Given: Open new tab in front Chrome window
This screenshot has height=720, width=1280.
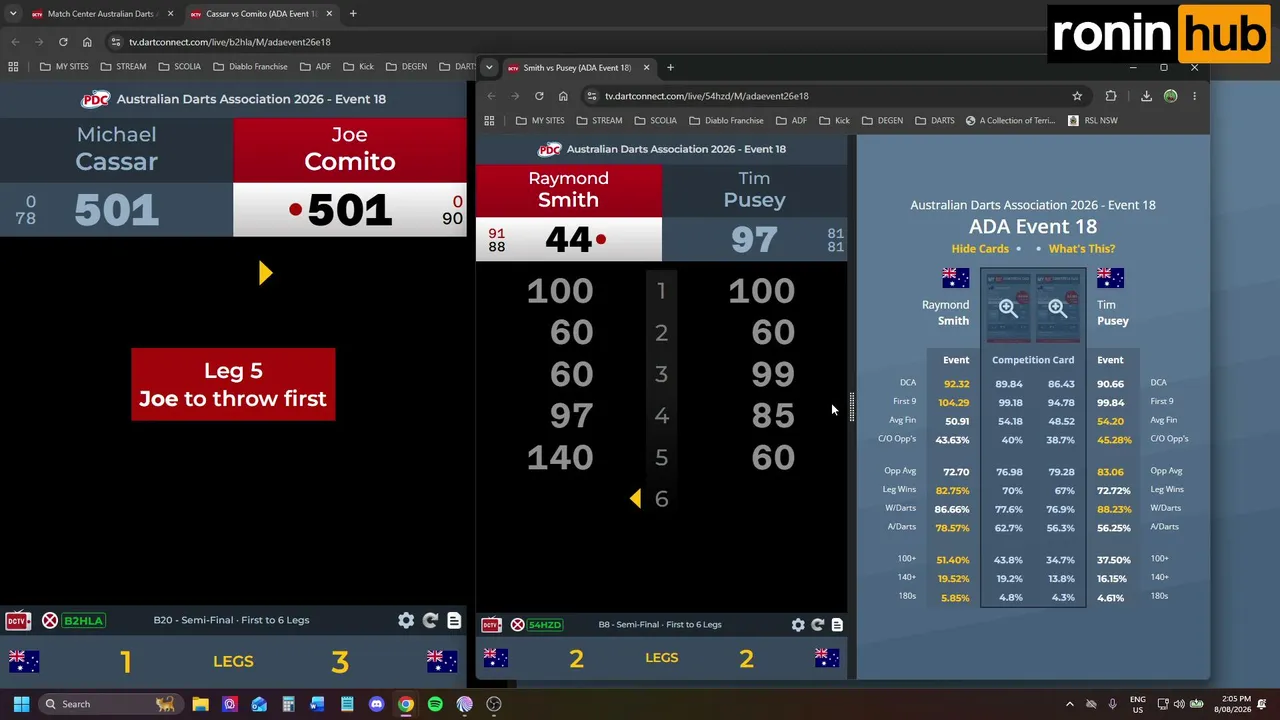Looking at the screenshot, I should [x=670, y=68].
